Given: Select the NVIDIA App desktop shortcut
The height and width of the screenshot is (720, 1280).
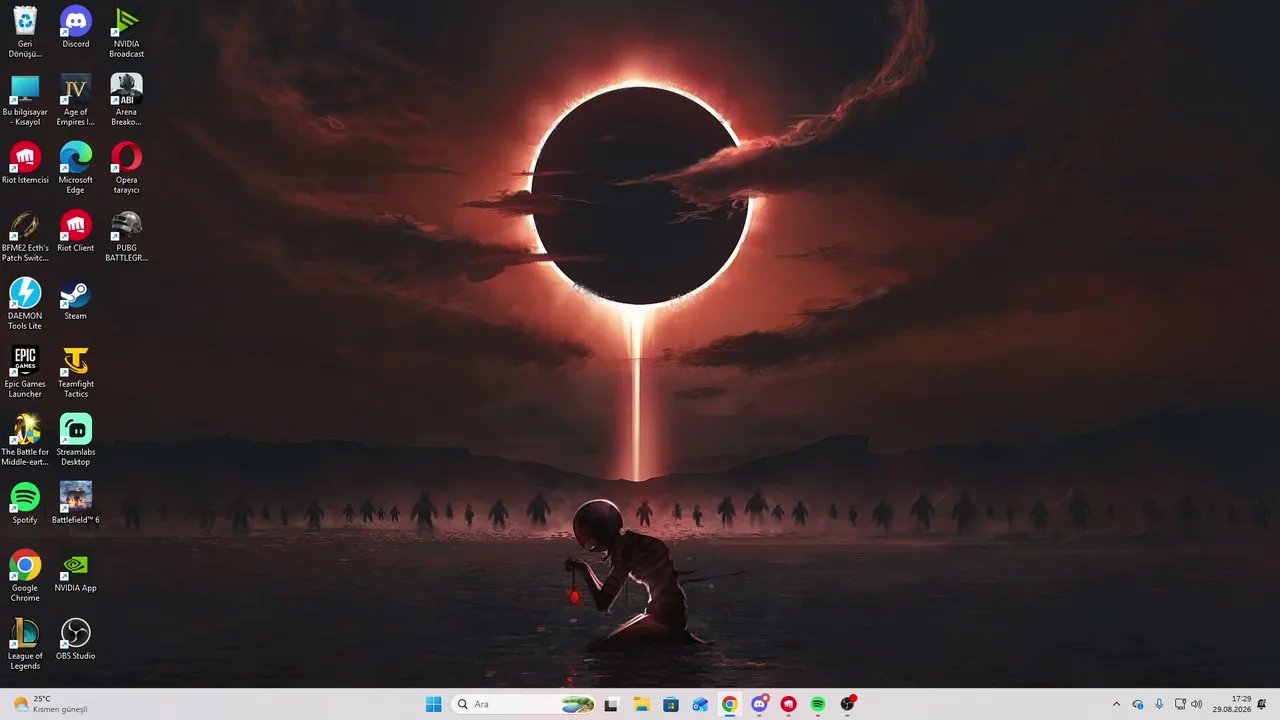Looking at the screenshot, I should click(76, 571).
